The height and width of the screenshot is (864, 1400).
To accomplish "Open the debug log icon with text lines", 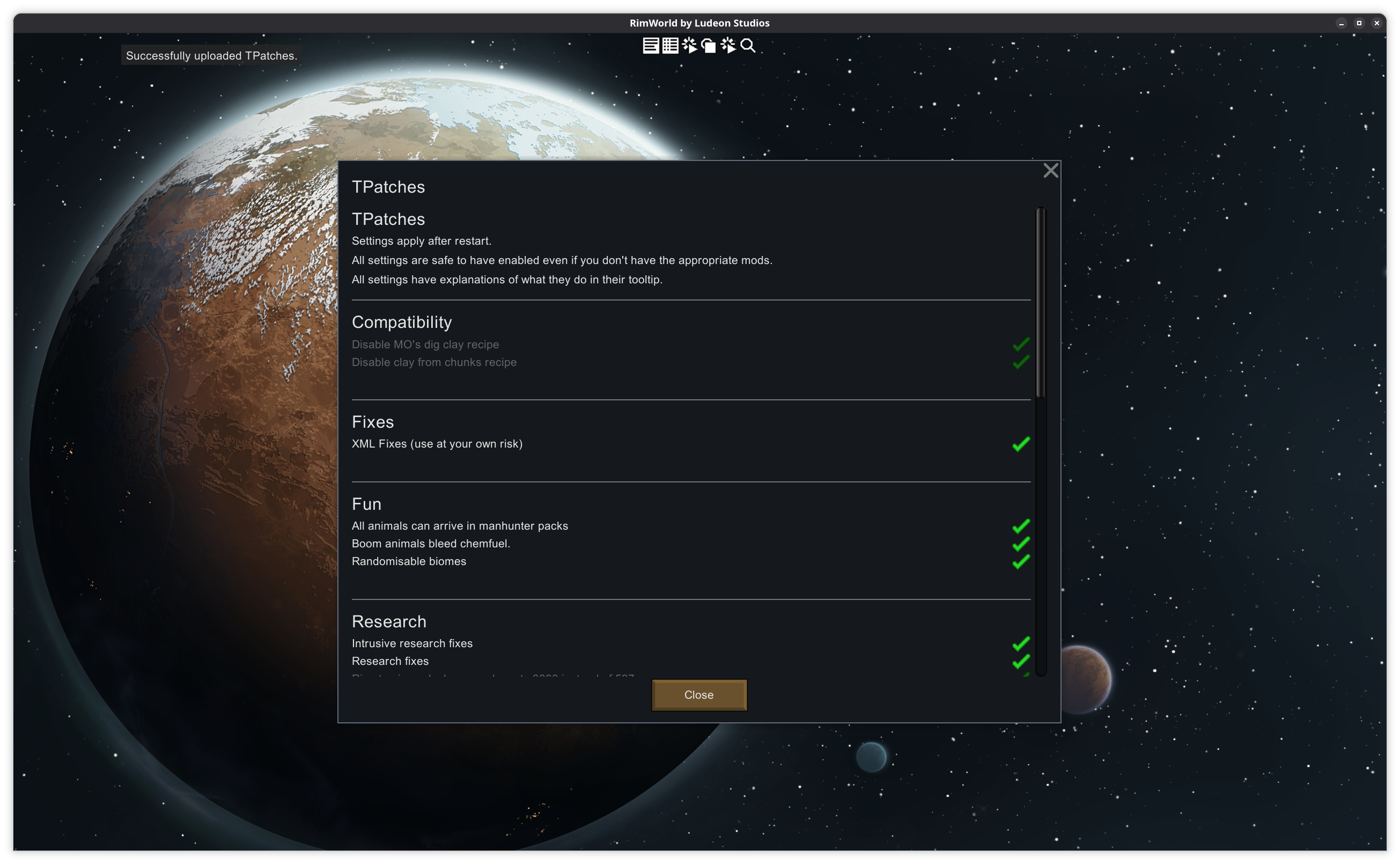I will 651,45.
